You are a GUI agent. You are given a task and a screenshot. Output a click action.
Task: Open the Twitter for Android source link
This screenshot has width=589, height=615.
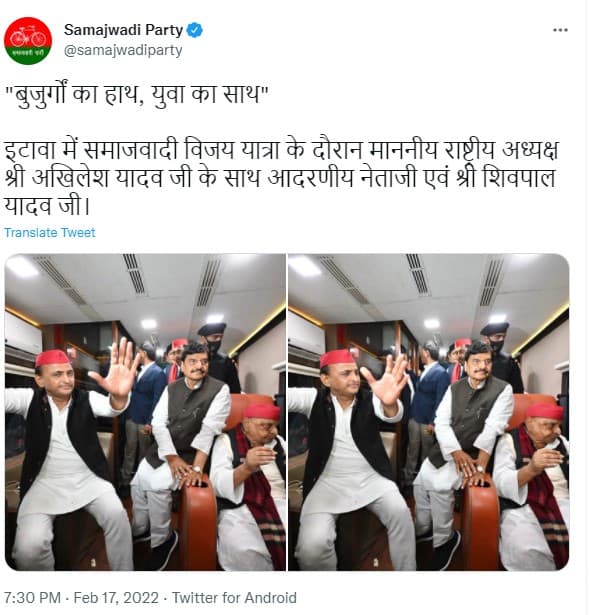click(x=234, y=598)
